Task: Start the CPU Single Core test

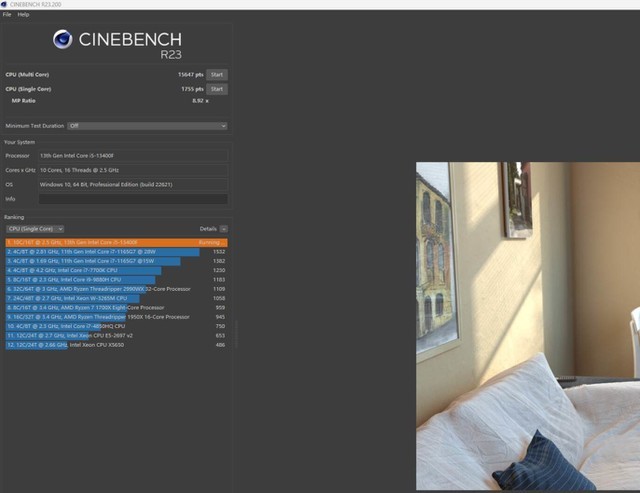Action: [x=217, y=89]
